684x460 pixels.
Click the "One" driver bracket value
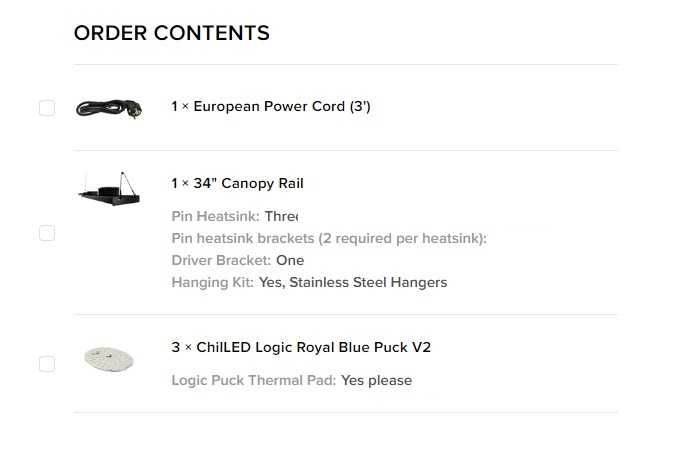[x=290, y=260]
